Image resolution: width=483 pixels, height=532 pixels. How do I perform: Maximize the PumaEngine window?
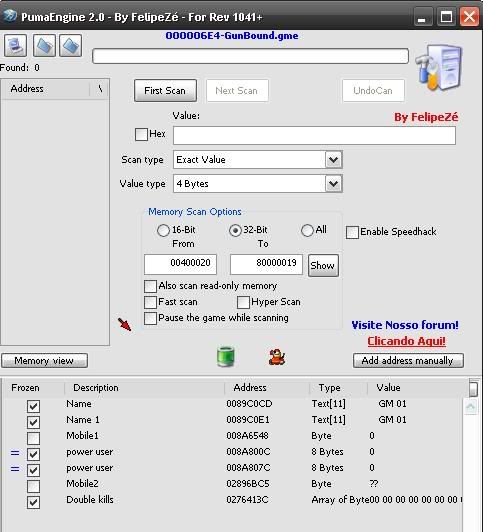(x=446, y=17)
